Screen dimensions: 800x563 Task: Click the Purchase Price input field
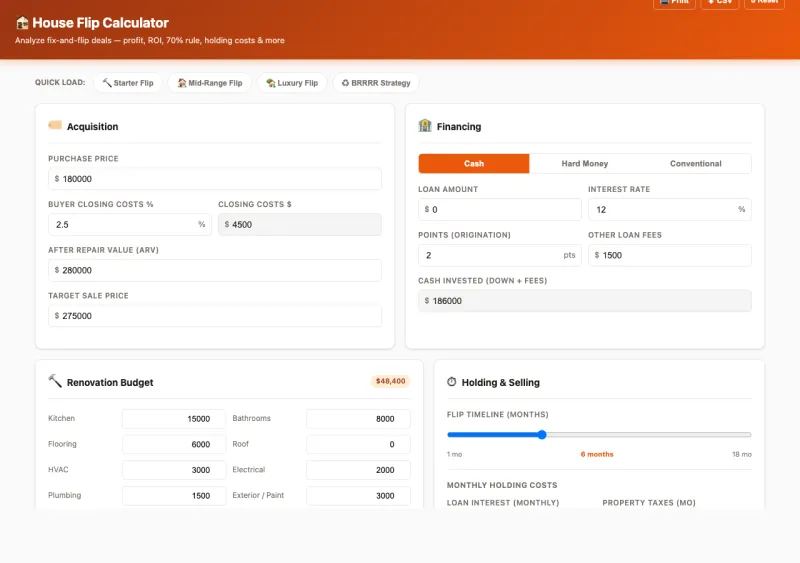tap(215, 179)
